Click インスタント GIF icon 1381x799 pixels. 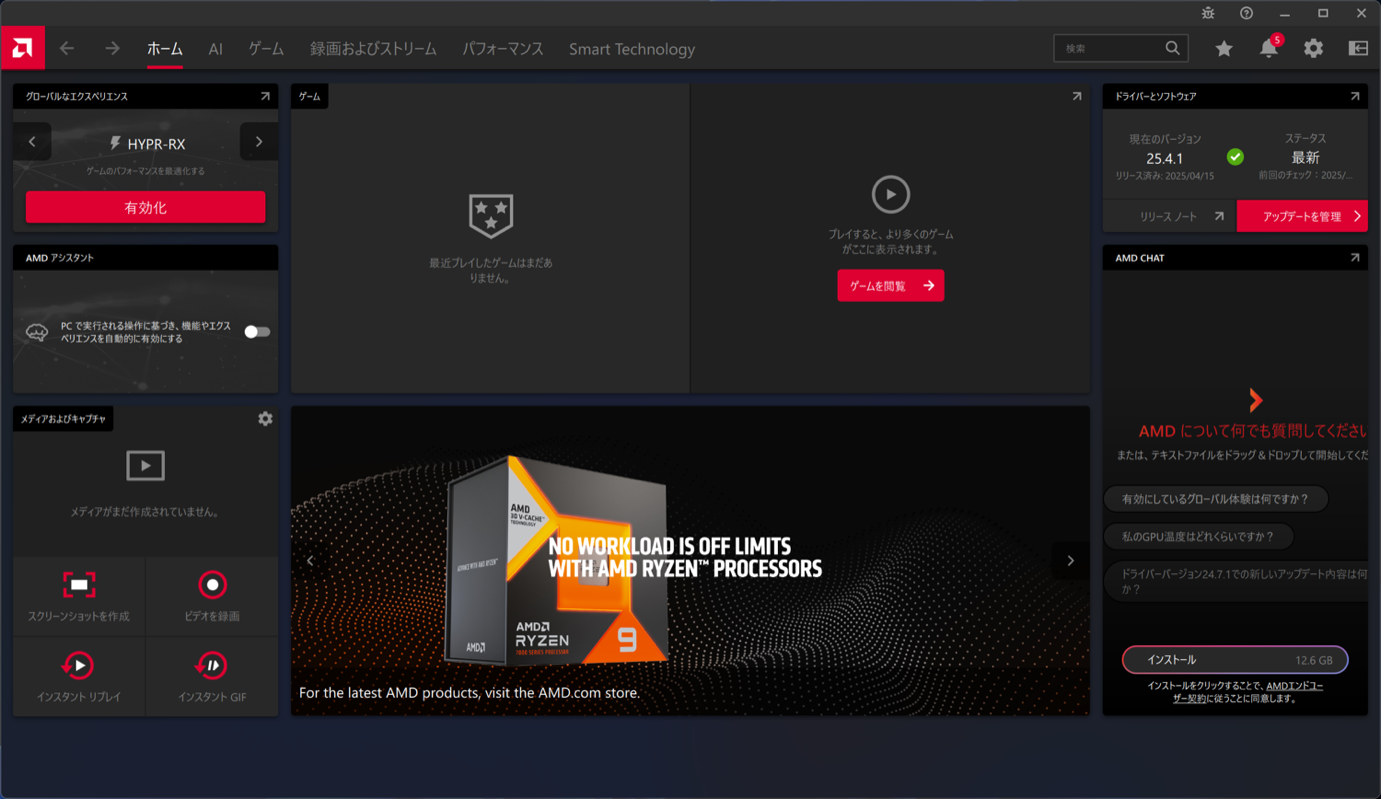click(211, 665)
